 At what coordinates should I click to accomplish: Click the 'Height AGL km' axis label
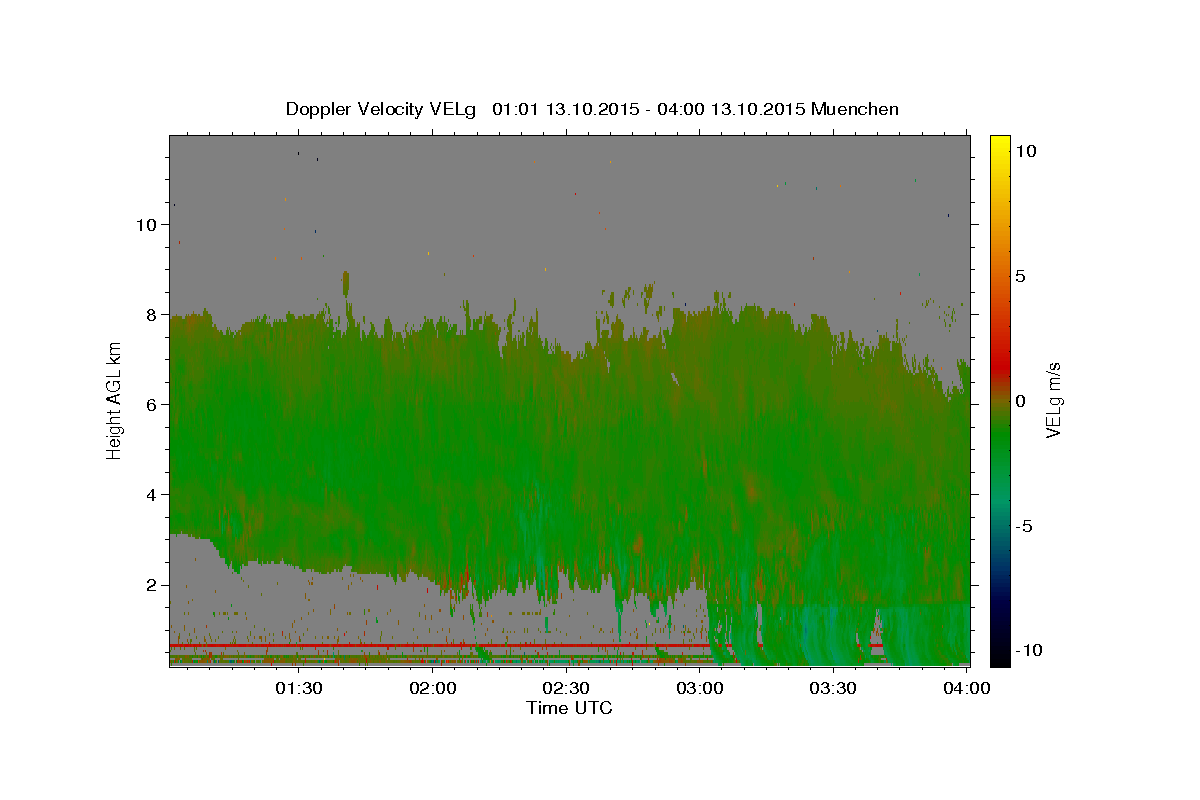[x=114, y=400]
